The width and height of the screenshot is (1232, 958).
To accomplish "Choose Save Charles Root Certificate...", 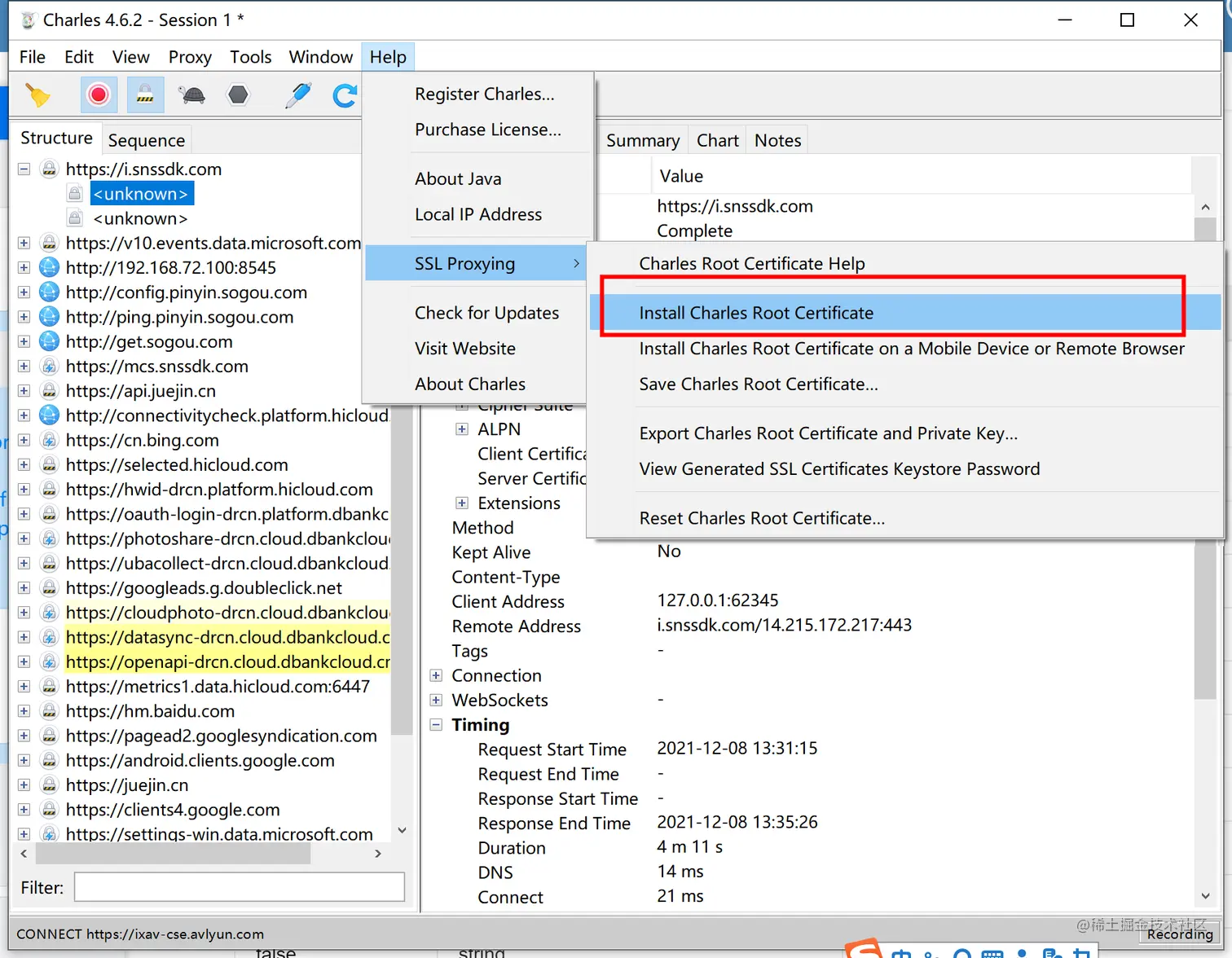I will click(759, 385).
